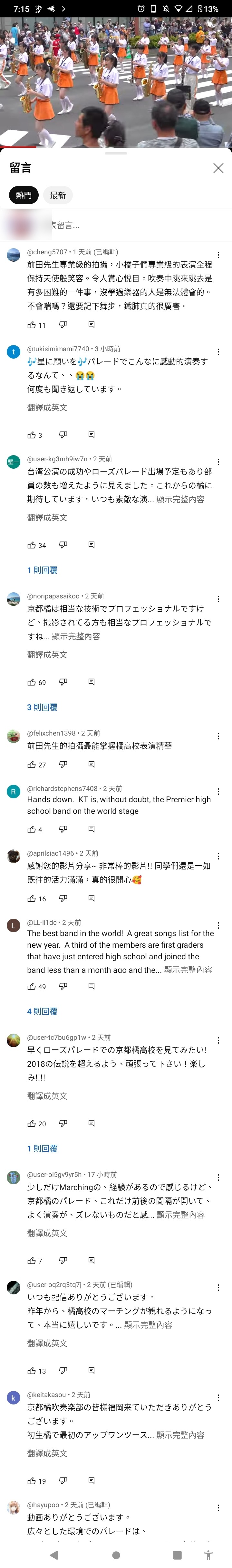Click the red video progress bar
The height and width of the screenshot is (1568, 232).
pos(18,147)
